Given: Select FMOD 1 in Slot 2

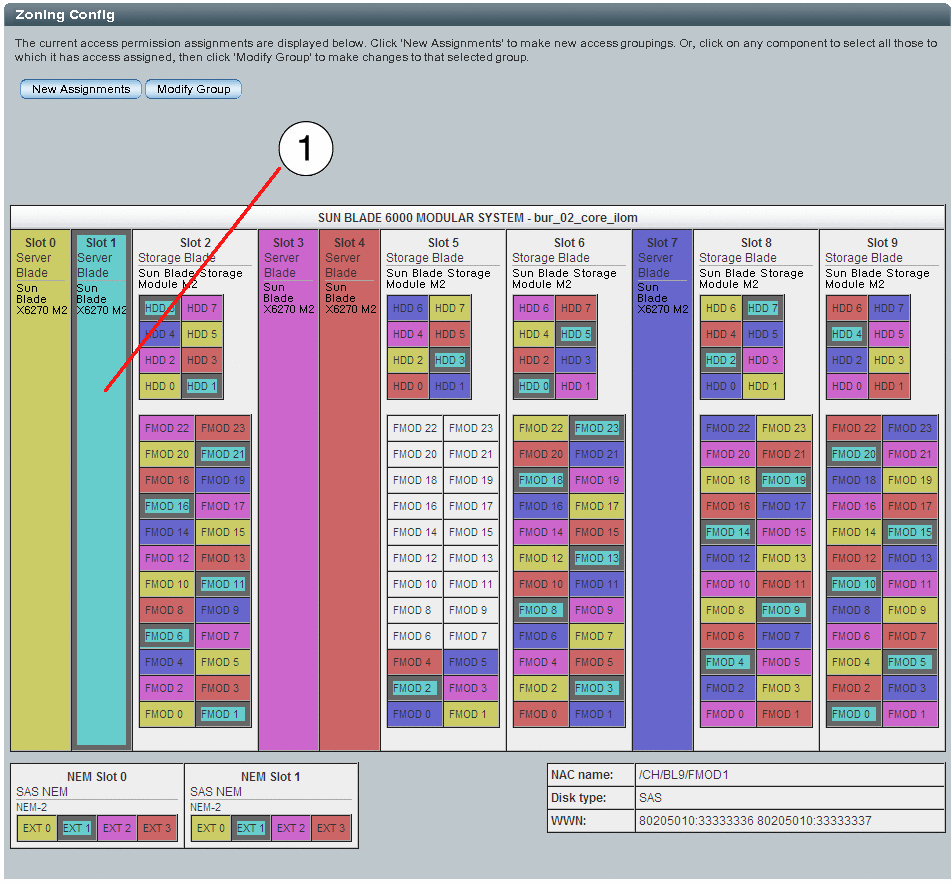Looking at the screenshot, I should (x=223, y=714).
